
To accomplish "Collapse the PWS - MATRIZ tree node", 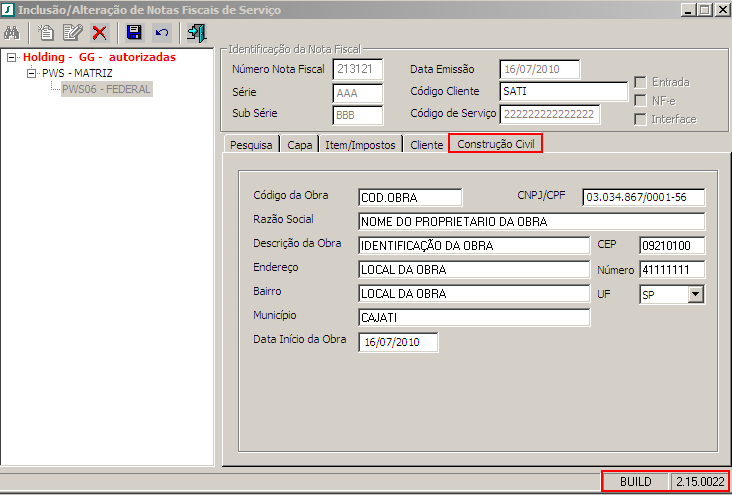I will pos(32,74).
